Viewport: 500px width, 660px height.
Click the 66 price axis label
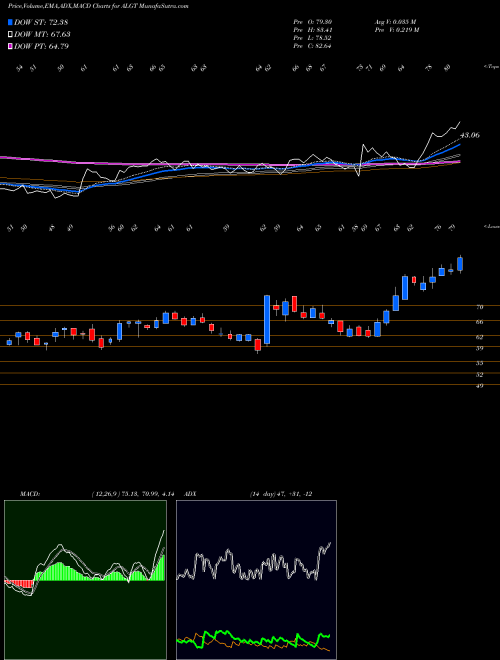coord(479,322)
